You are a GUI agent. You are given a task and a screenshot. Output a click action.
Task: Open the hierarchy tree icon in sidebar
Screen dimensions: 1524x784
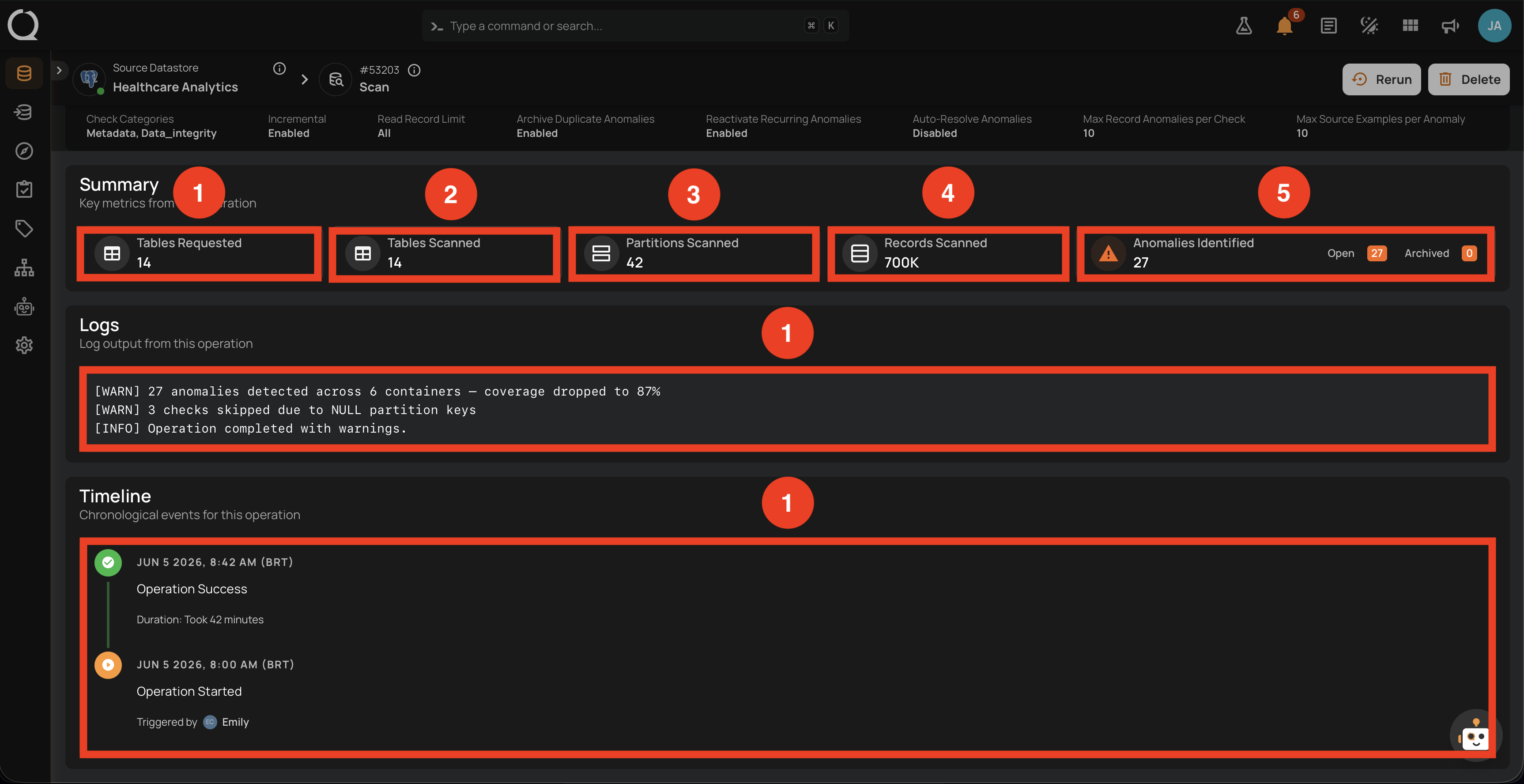(24, 268)
